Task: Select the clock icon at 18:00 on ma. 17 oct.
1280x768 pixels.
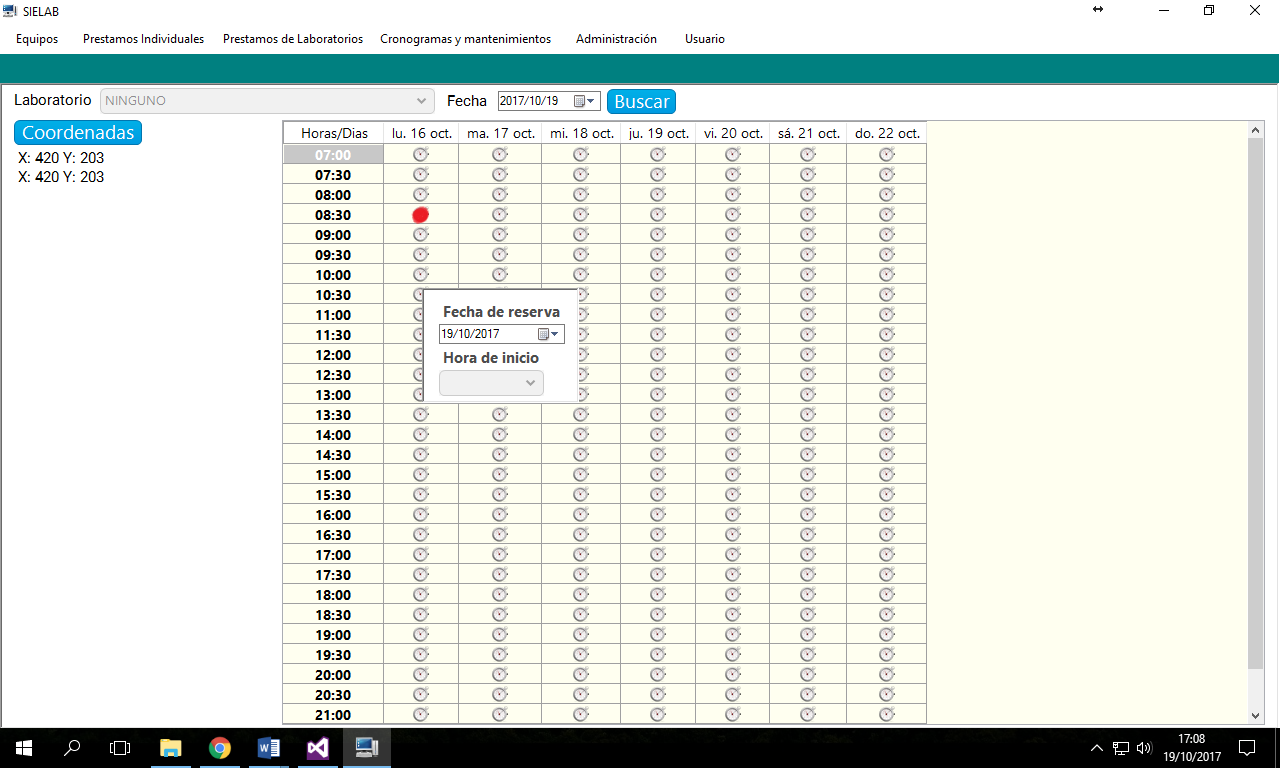Action: 500,595
